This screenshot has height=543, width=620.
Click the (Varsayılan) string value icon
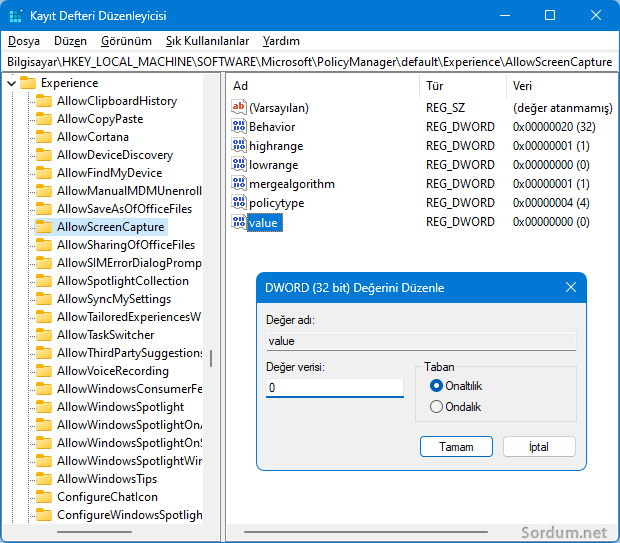point(238,107)
